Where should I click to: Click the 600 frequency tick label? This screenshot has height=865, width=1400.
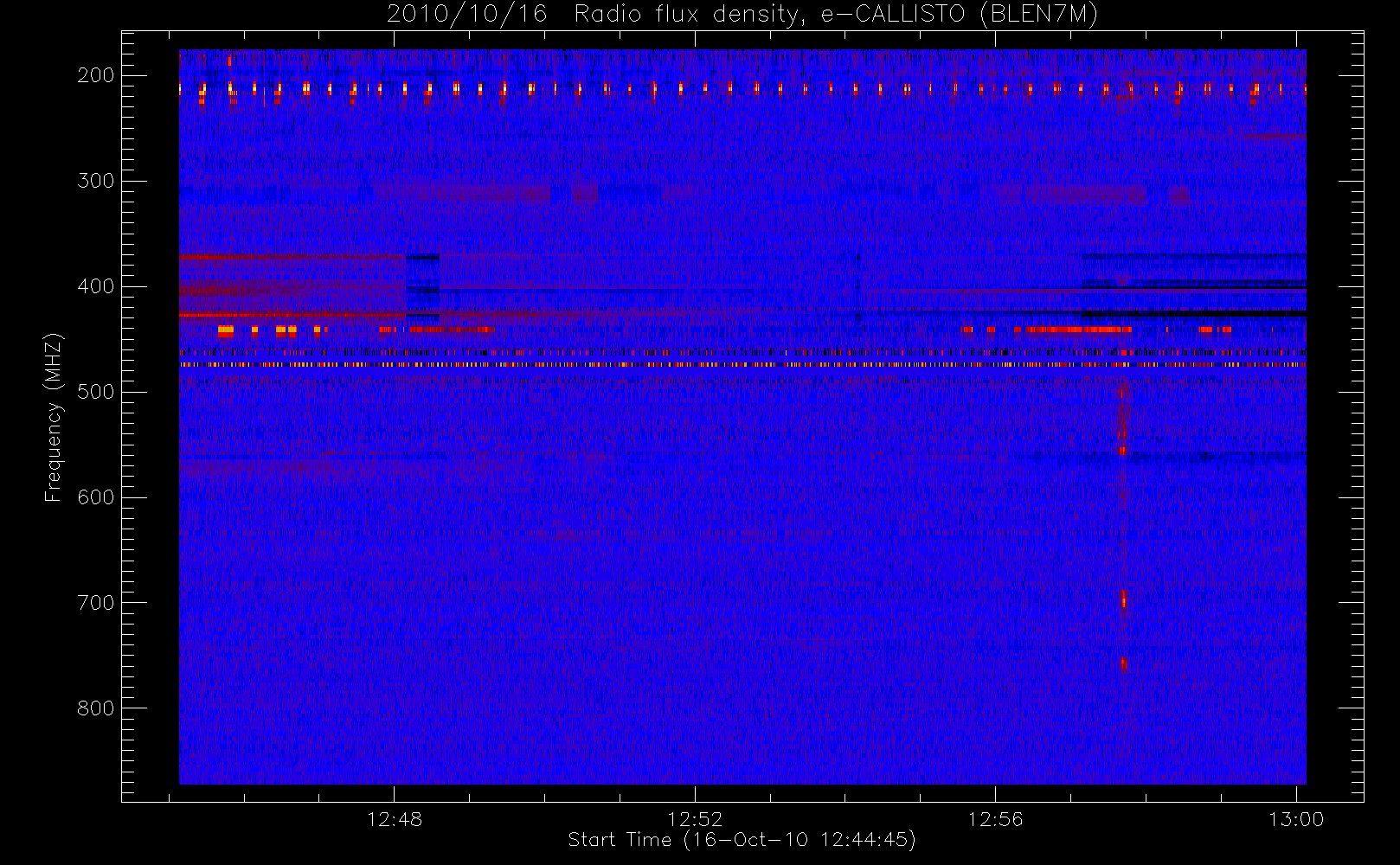click(96, 497)
